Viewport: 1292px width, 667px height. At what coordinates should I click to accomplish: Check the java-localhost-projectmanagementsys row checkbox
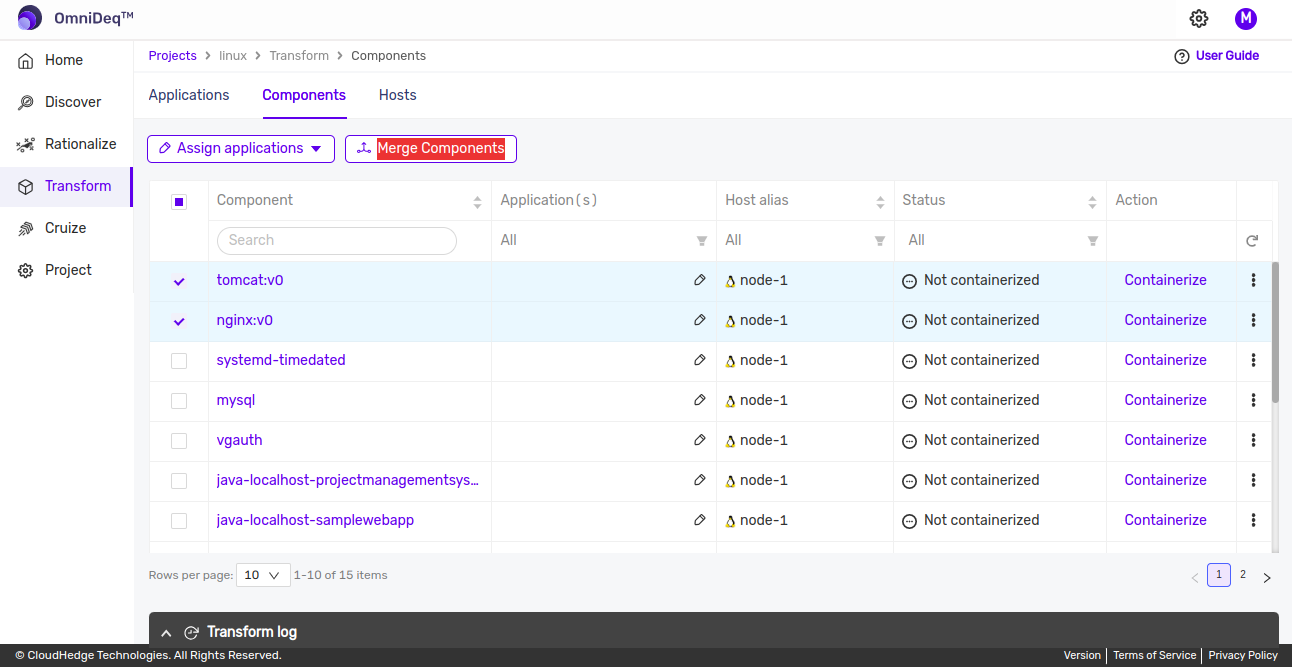179,481
